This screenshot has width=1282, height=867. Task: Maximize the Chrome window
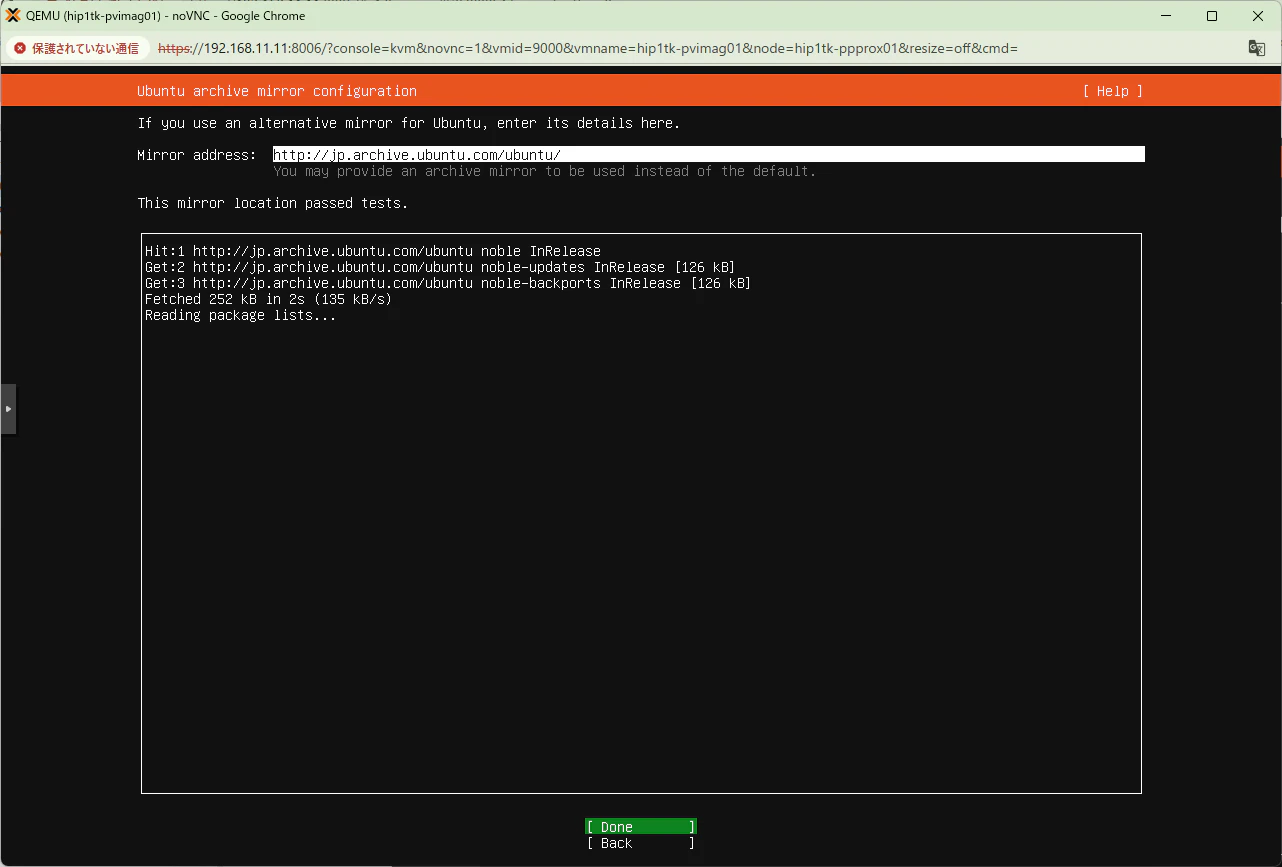[1212, 15]
